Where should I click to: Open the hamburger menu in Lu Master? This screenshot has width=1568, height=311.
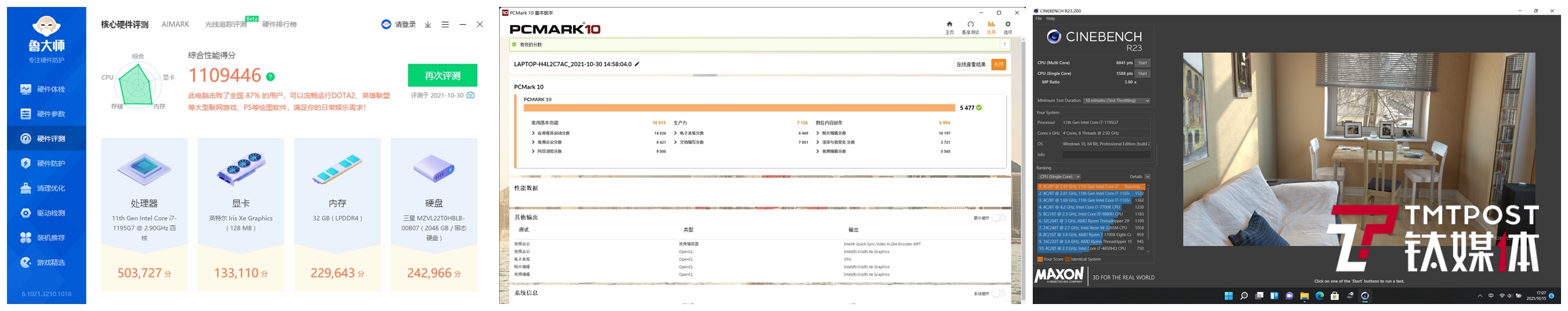tap(445, 24)
